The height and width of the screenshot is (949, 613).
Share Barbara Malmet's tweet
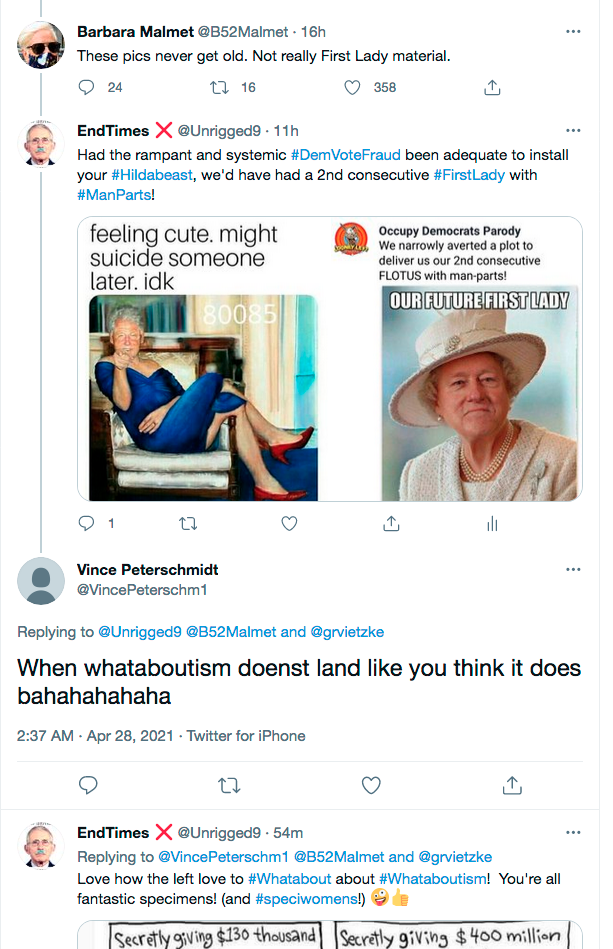(492, 88)
